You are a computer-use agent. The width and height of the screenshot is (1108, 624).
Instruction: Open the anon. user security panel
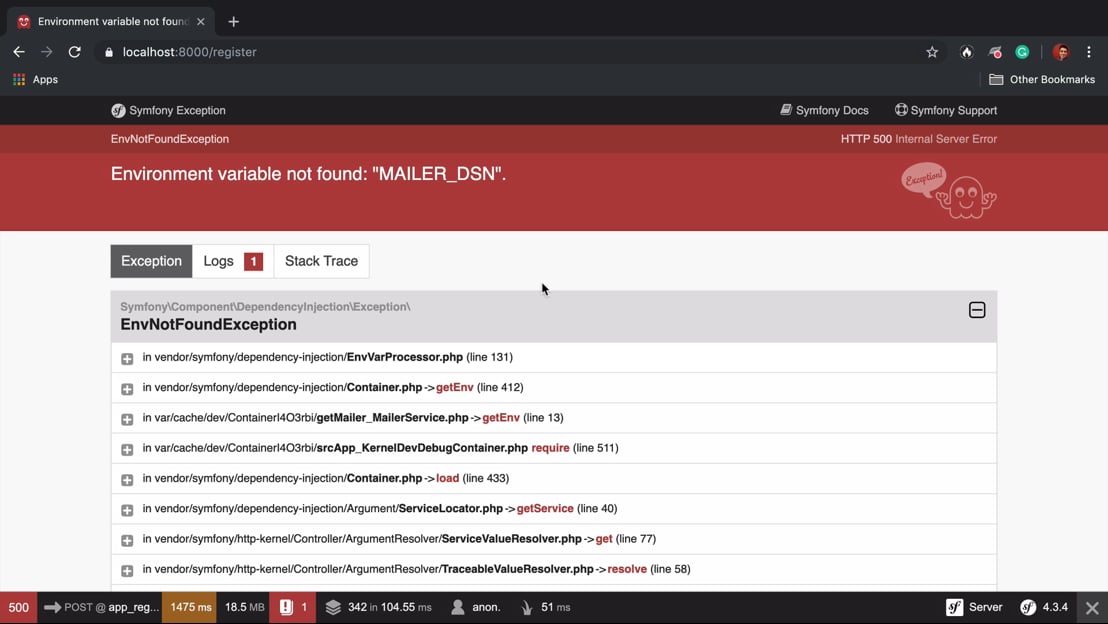coord(476,607)
